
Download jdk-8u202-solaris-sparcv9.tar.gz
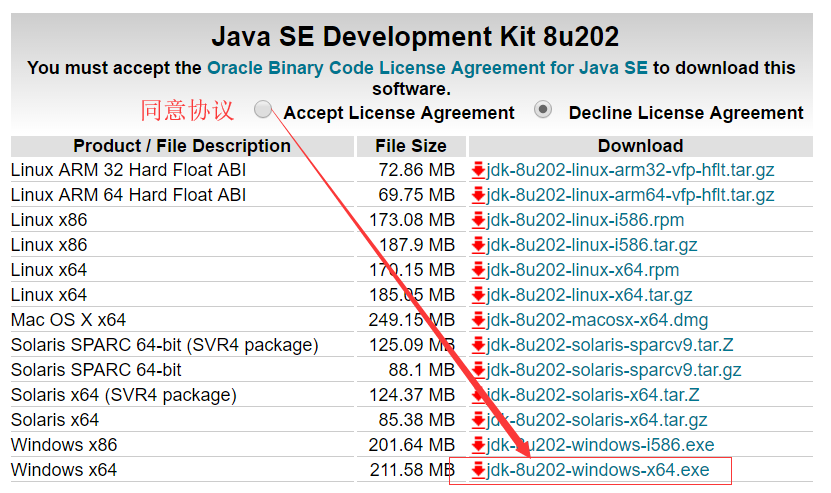point(614,370)
